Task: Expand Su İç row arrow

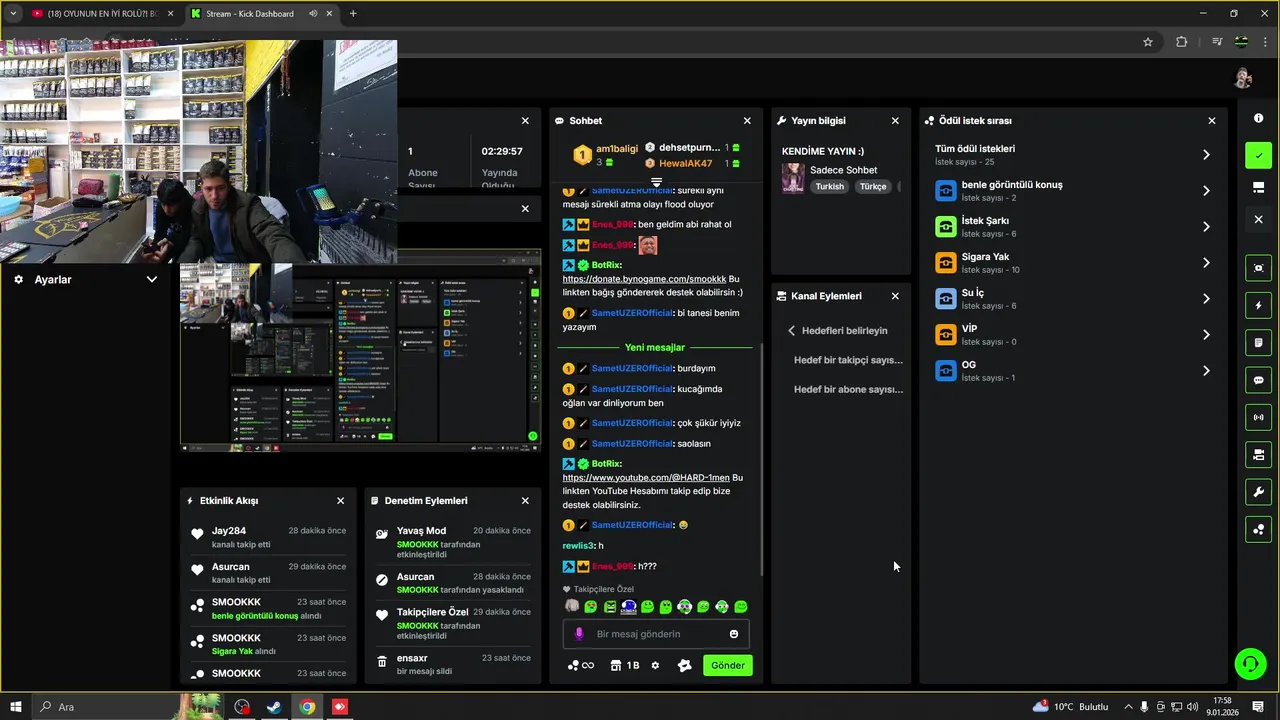Action: [1206, 299]
